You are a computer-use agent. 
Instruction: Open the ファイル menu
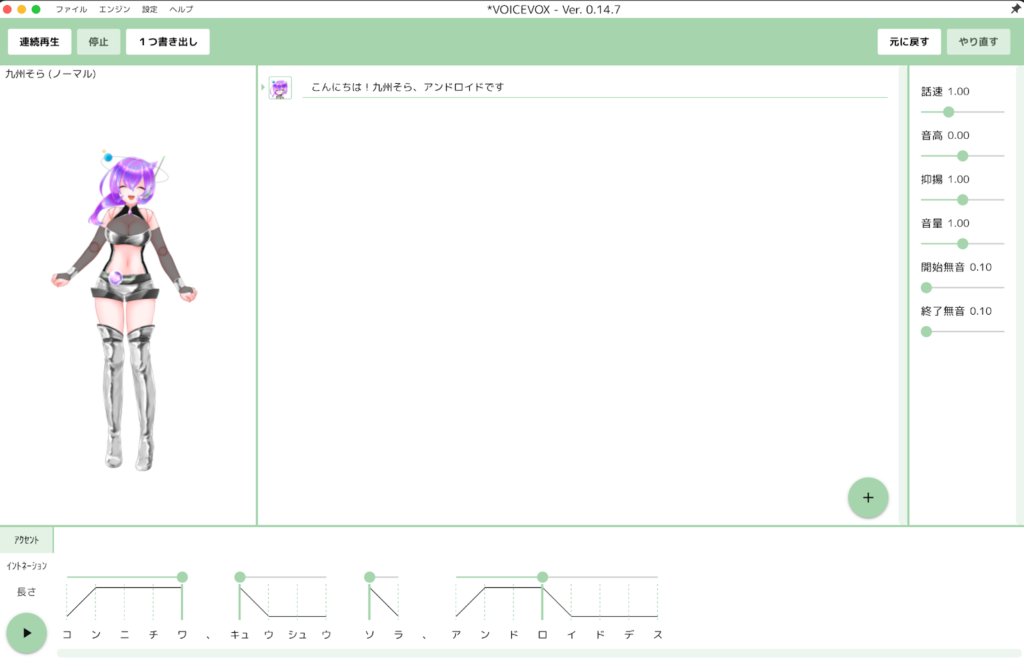click(x=71, y=9)
